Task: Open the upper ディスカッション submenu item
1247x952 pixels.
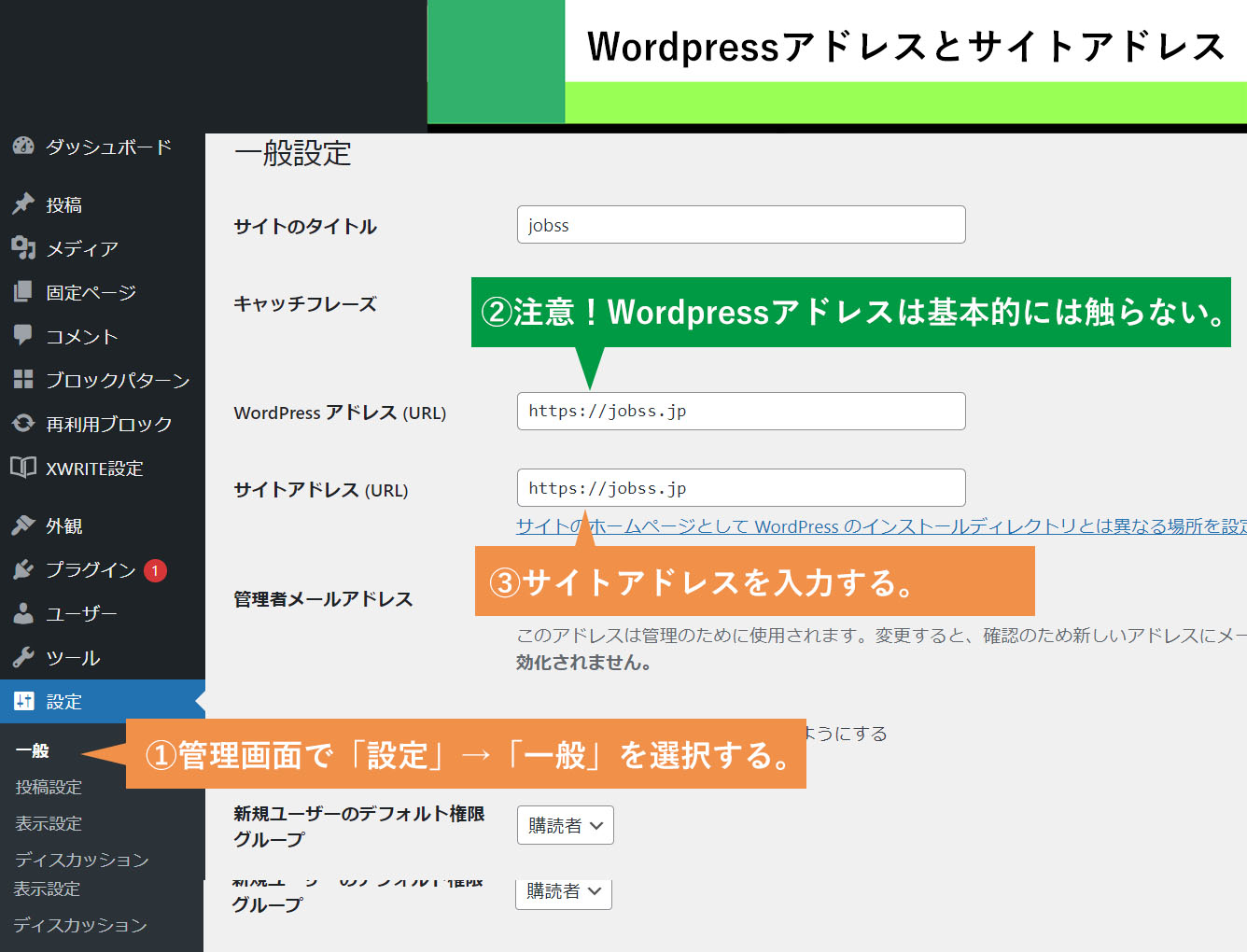Action: point(82,860)
